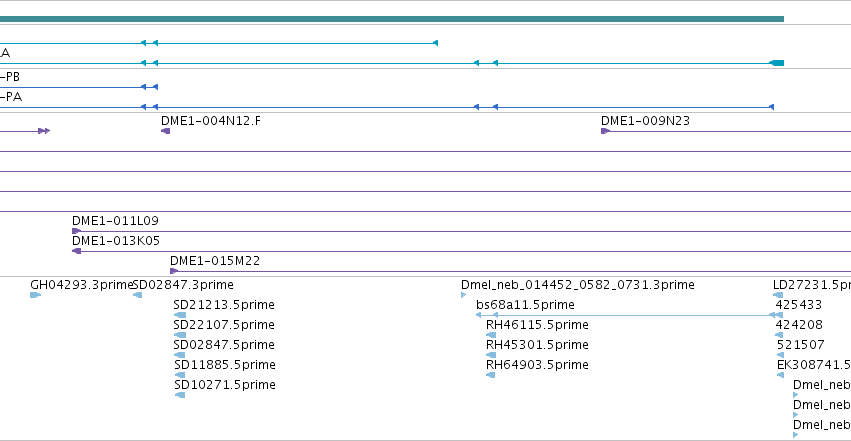The image size is (851, 441).
Task: Click the GH04293.3prime EST label
Action: [81, 285]
